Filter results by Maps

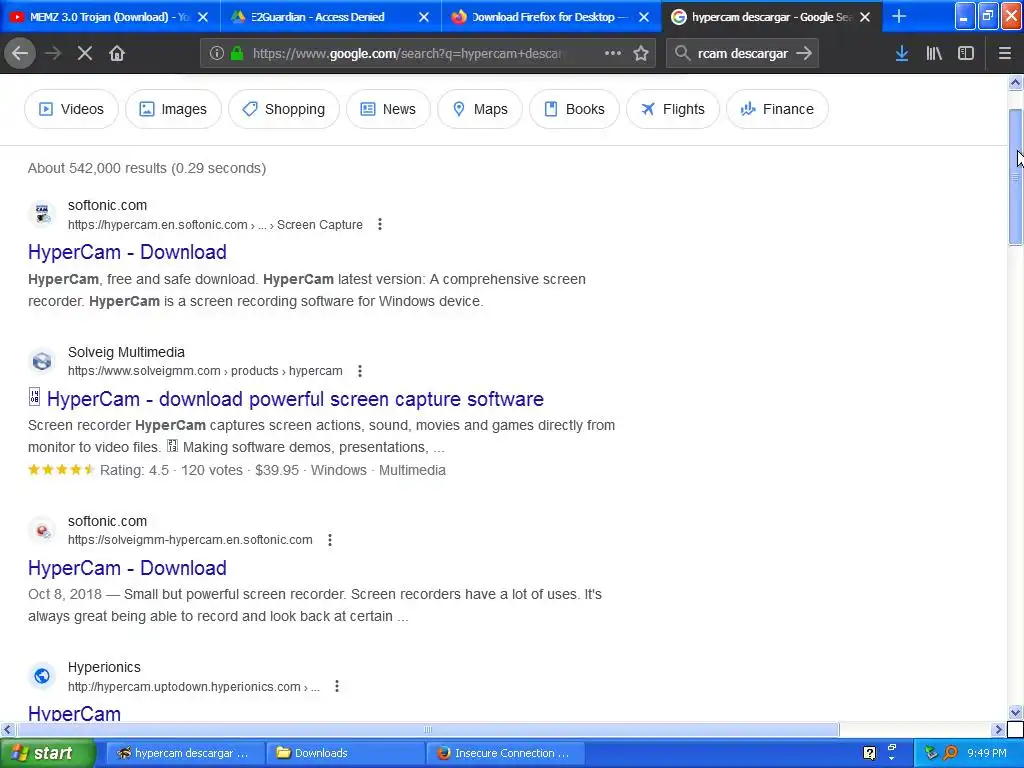click(480, 109)
